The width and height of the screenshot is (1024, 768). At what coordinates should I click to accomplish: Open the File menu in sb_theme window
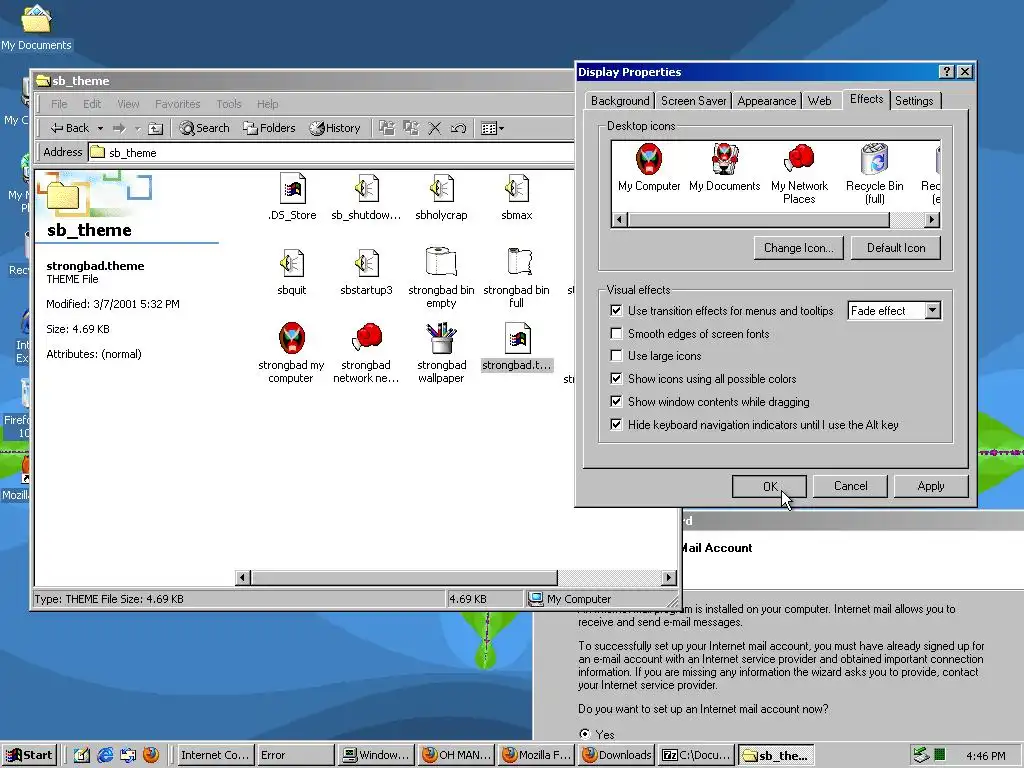[x=59, y=104]
